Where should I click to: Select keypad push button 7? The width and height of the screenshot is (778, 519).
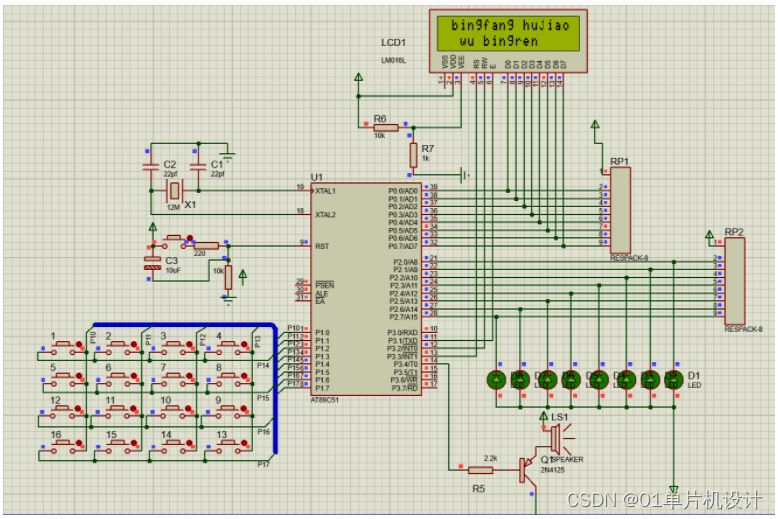coord(173,379)
